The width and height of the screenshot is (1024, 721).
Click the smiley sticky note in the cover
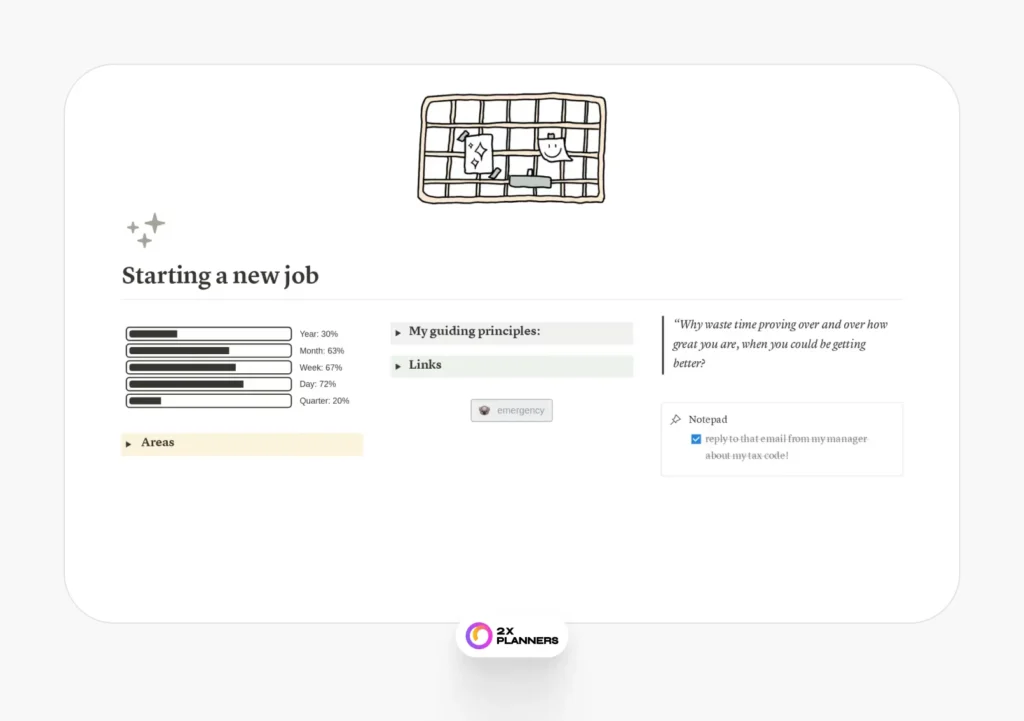552,149
